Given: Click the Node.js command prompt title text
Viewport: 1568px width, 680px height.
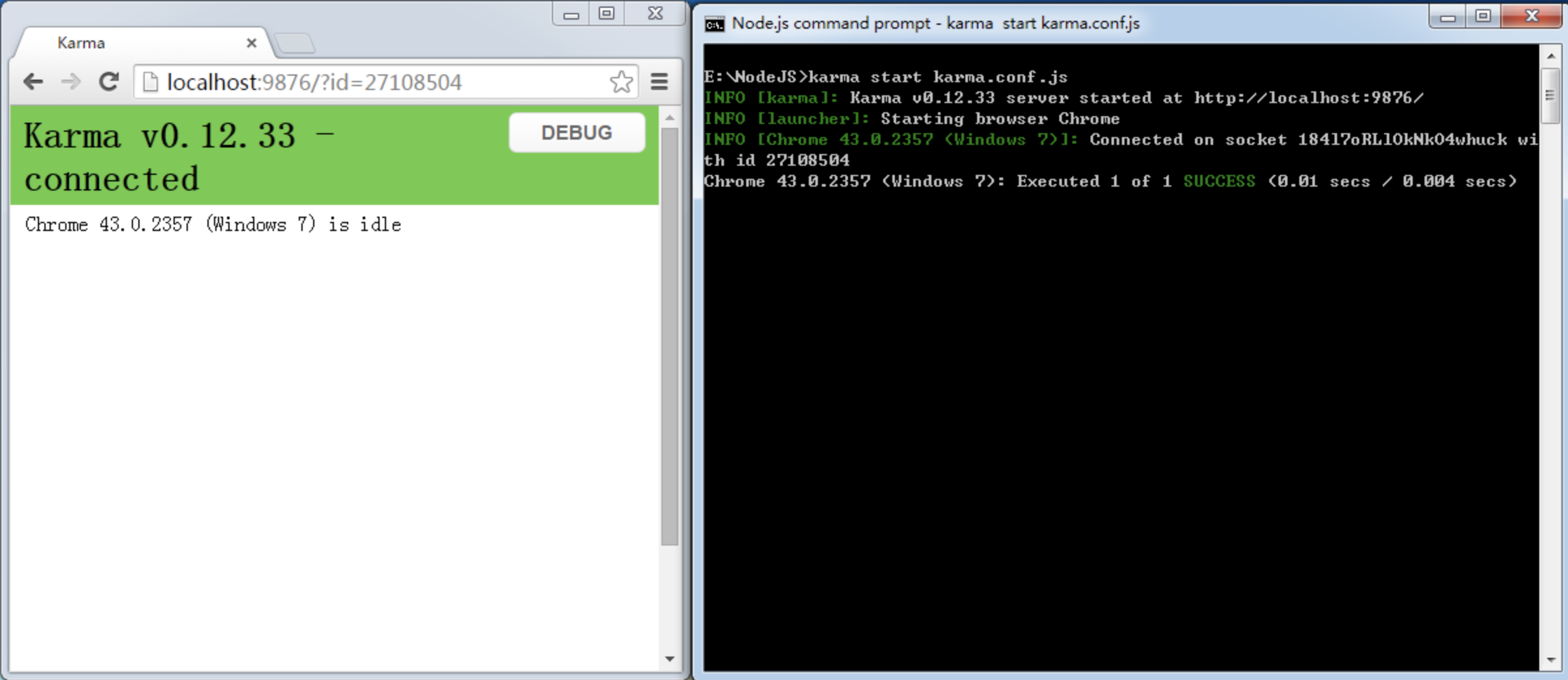Looking at the screenshot, I should (935, 23).
